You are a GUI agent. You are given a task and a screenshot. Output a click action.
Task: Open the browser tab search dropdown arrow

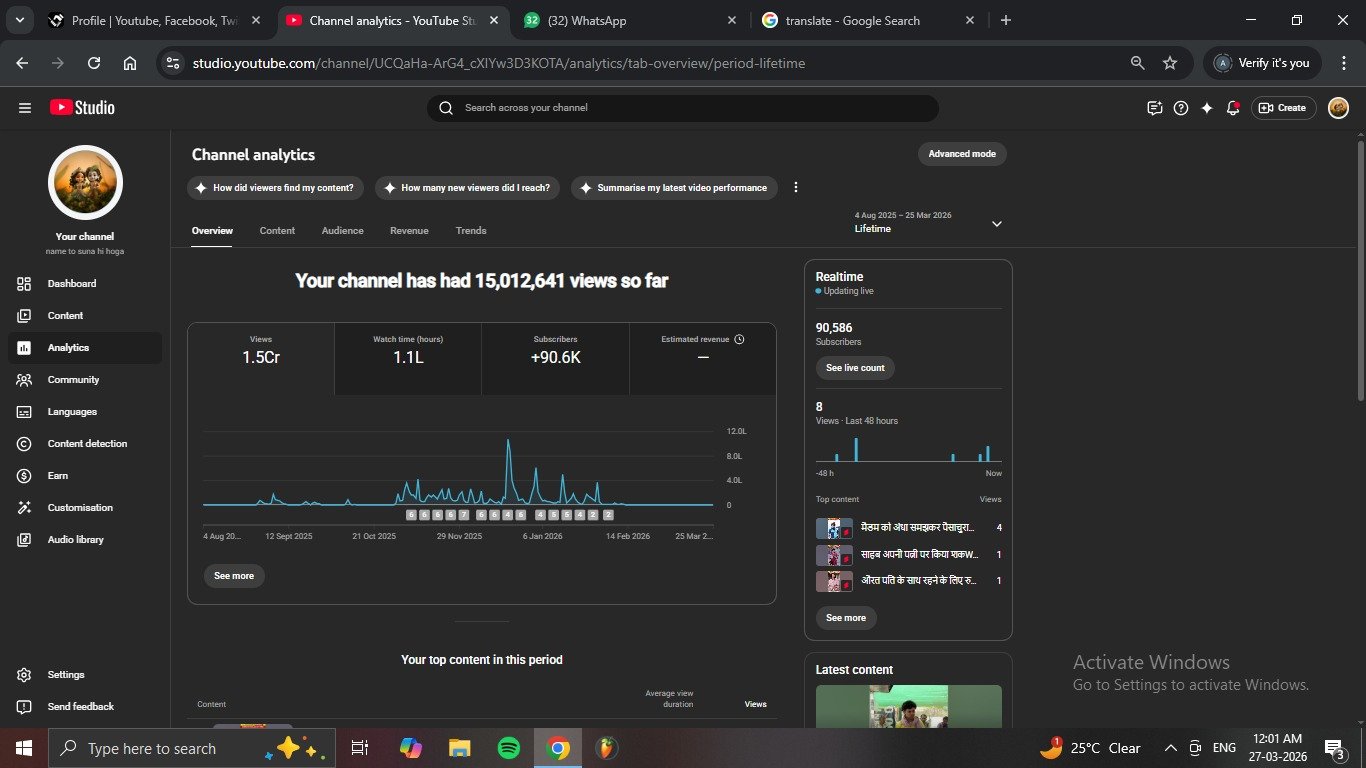pos(19,20)
